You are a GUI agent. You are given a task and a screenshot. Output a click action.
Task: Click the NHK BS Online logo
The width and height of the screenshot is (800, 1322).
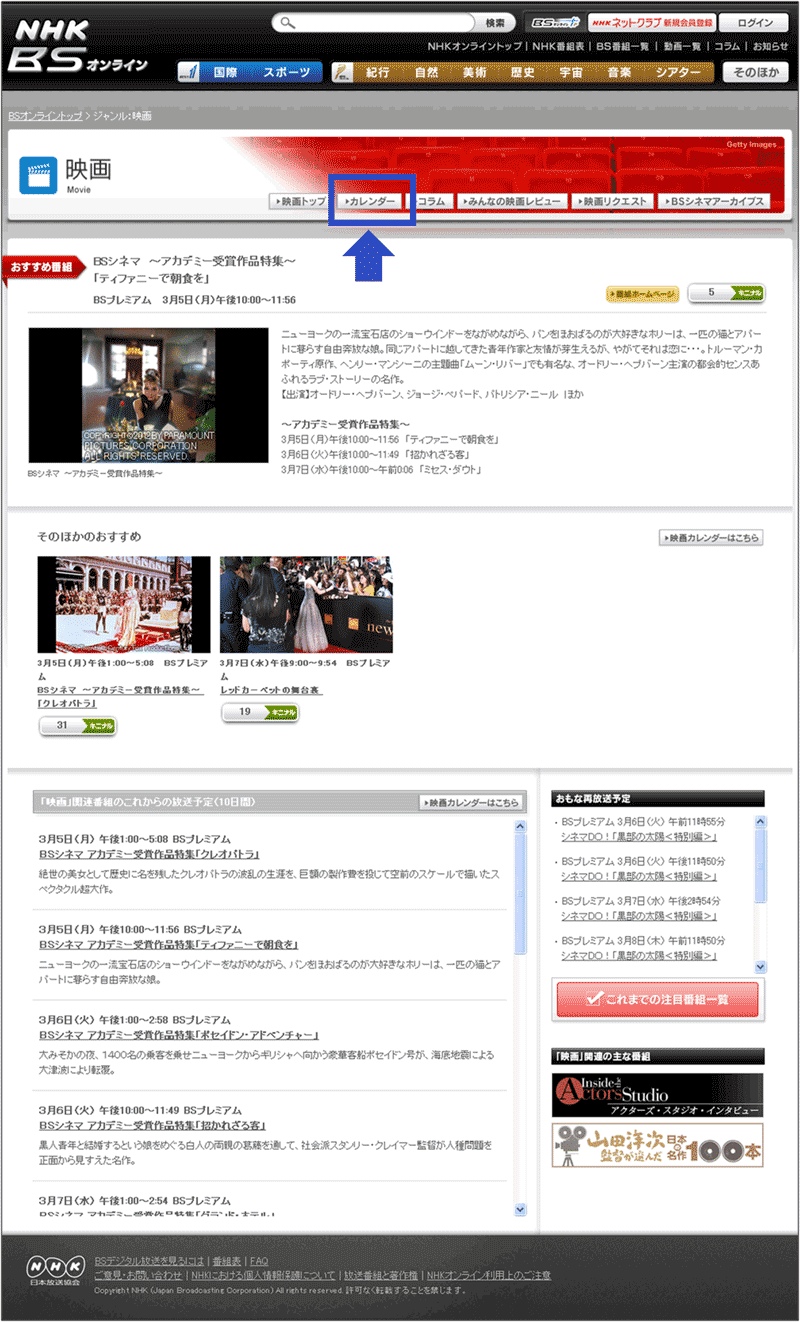point(78,46)
